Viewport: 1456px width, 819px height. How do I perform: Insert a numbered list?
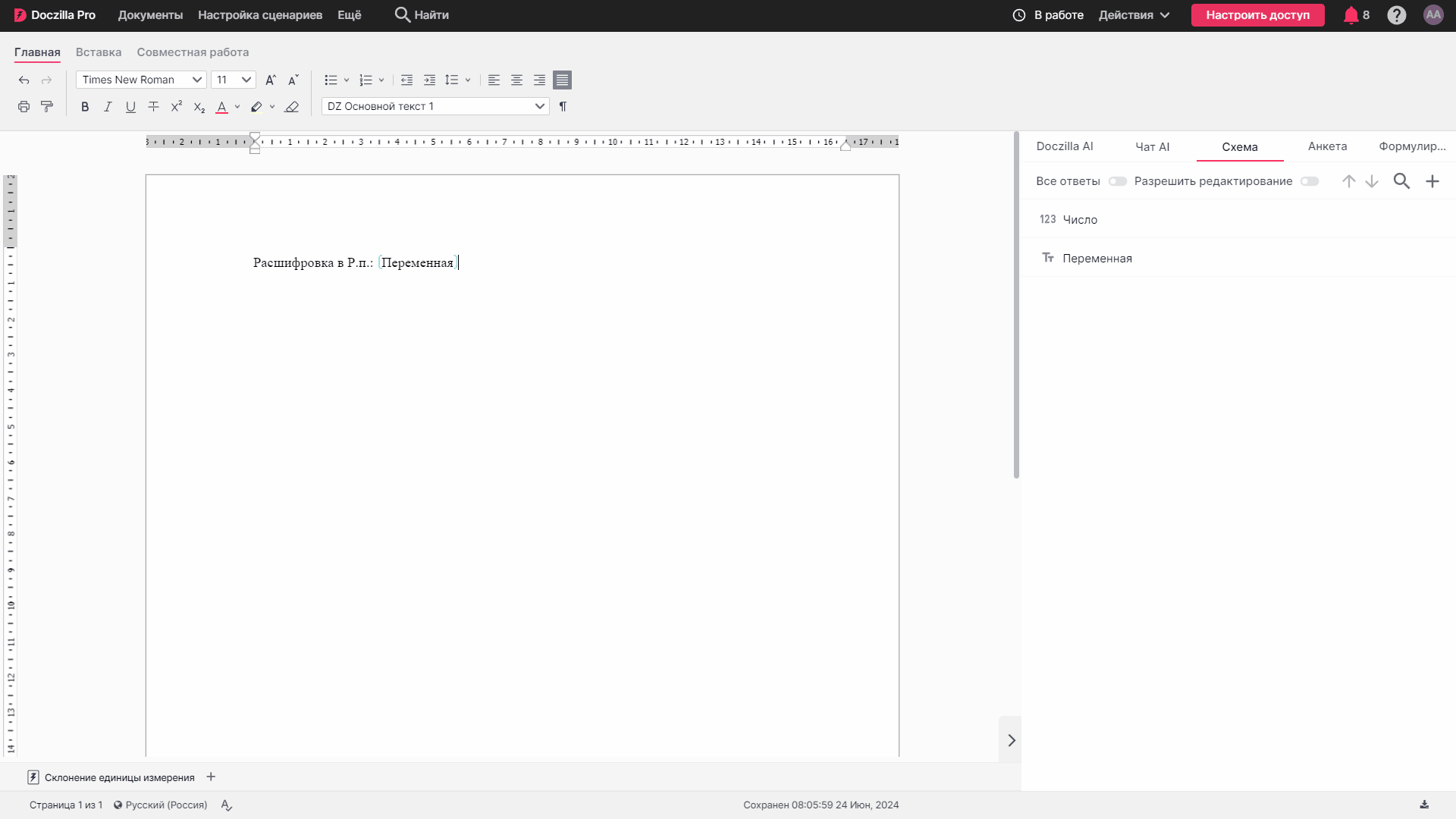(x=366, y=80)
